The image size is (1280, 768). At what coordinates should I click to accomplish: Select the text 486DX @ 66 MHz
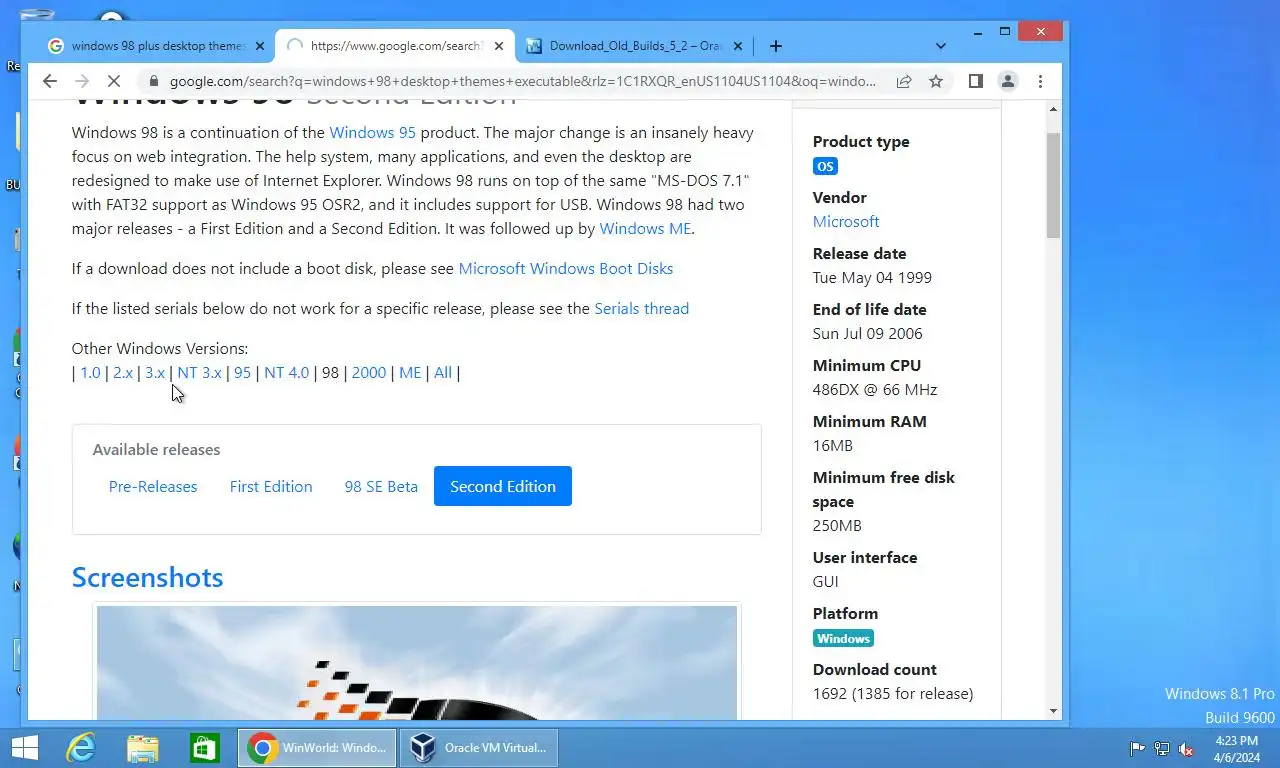coord(875,389)
